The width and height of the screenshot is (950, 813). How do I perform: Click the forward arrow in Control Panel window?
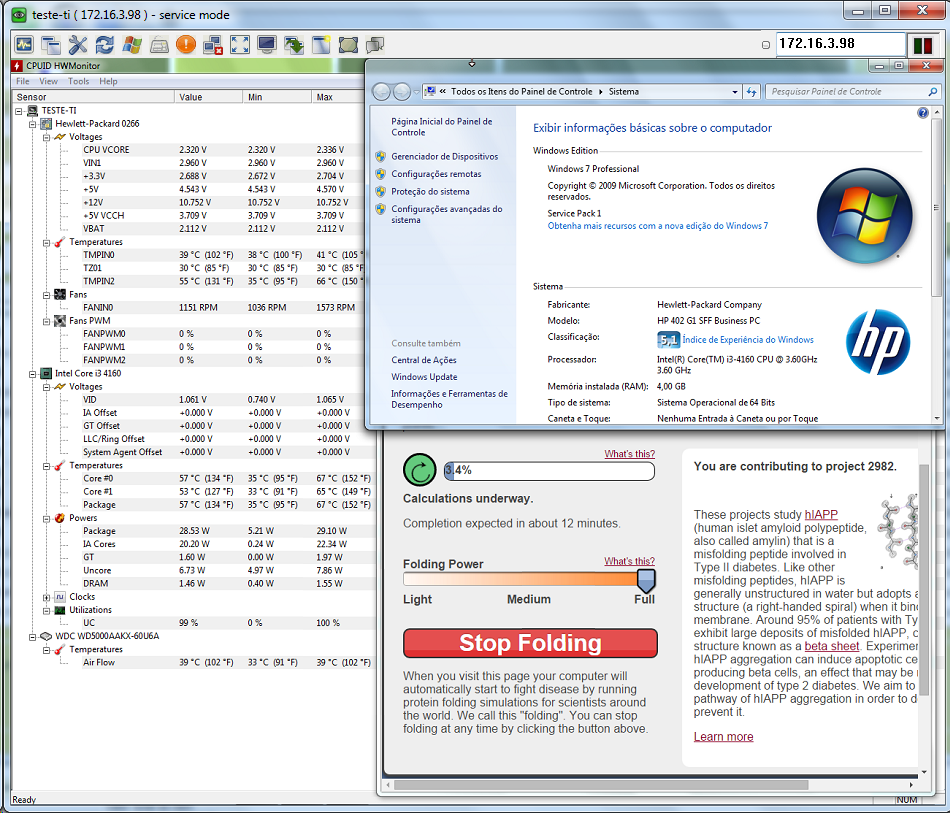tap(402, 91)
